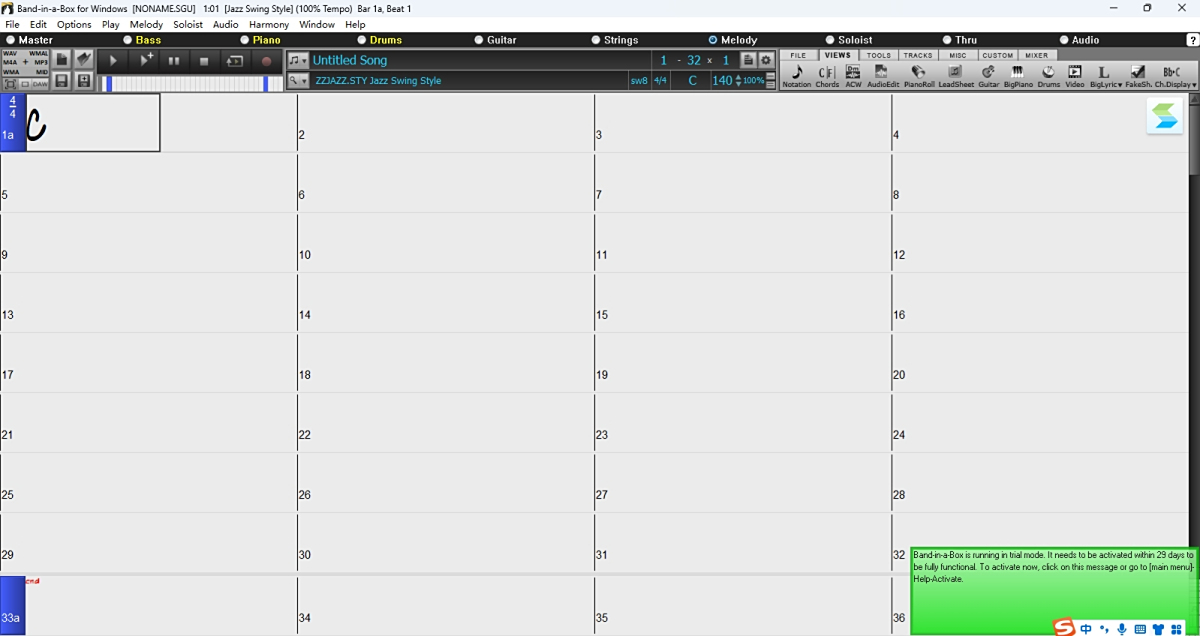Click the song settings gear icon
Viewport: 1200px width, 636px height.
[766, 61]
